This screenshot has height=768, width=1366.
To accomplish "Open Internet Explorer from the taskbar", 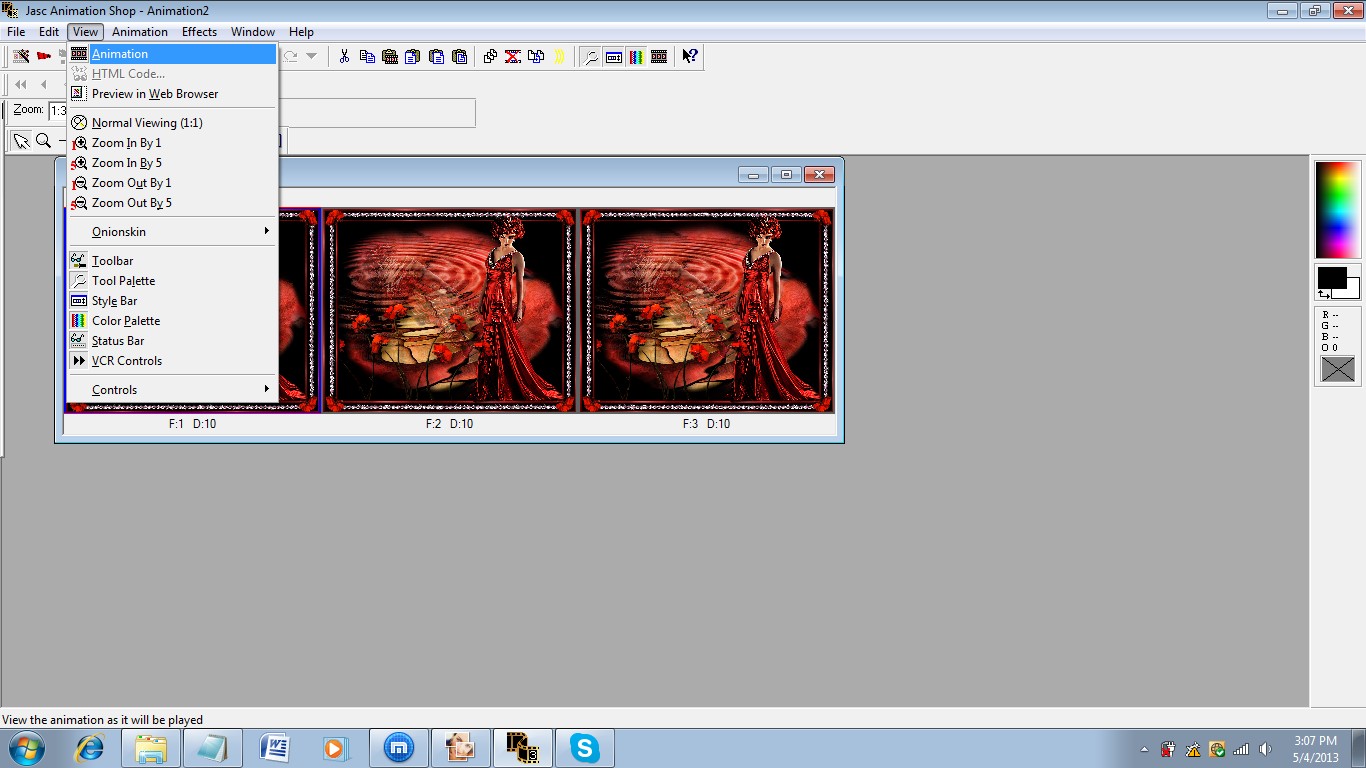I will click(x=89, y=747).
